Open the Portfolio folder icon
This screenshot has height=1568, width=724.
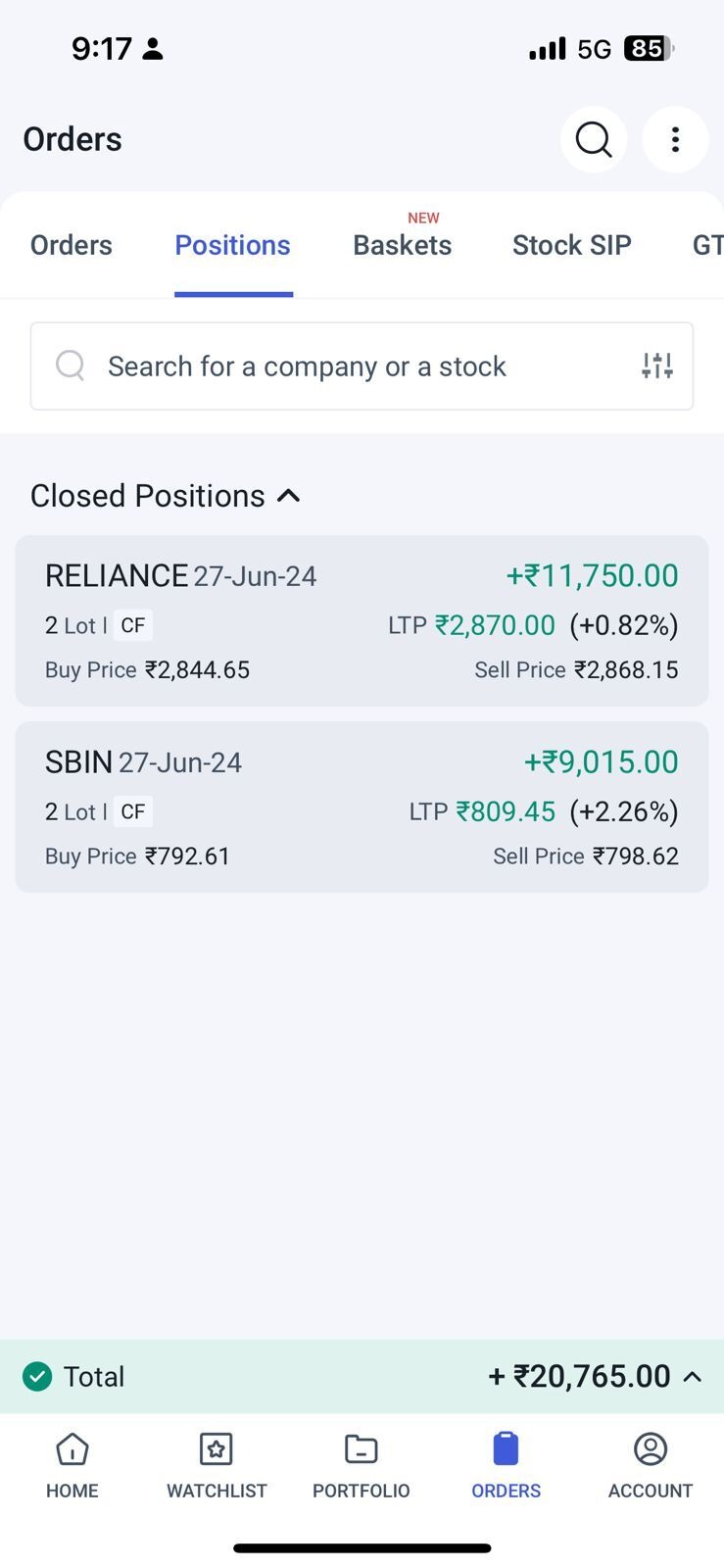(361, 1449)
